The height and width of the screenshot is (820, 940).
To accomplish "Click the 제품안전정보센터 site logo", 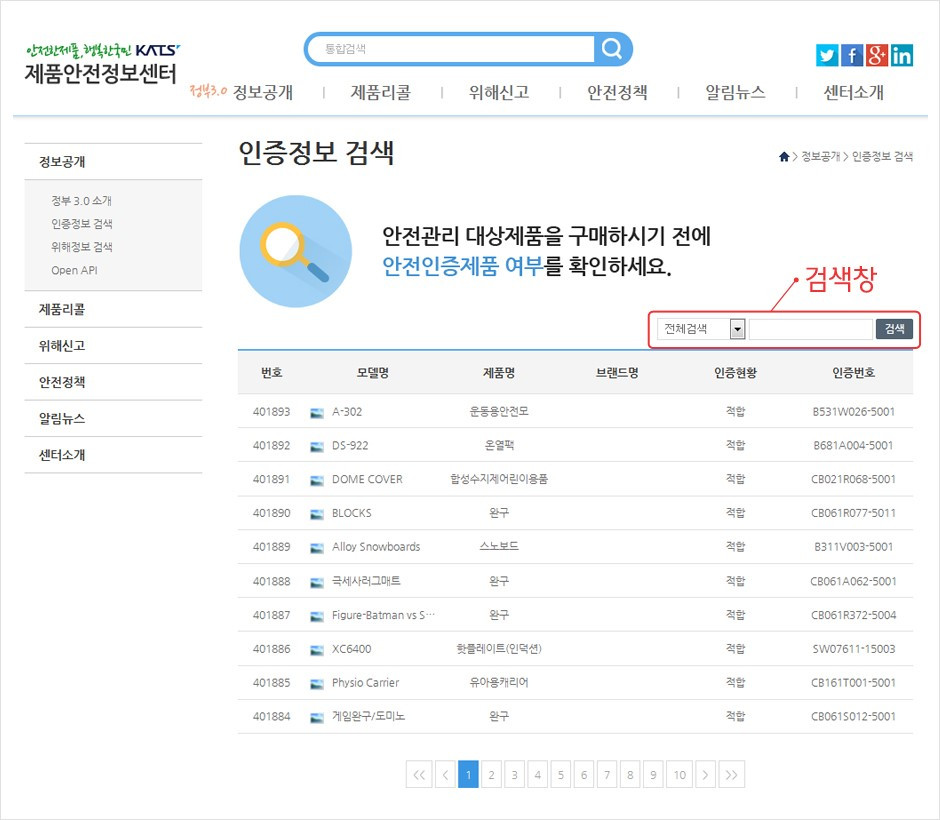I will click(x=101, y=64).
